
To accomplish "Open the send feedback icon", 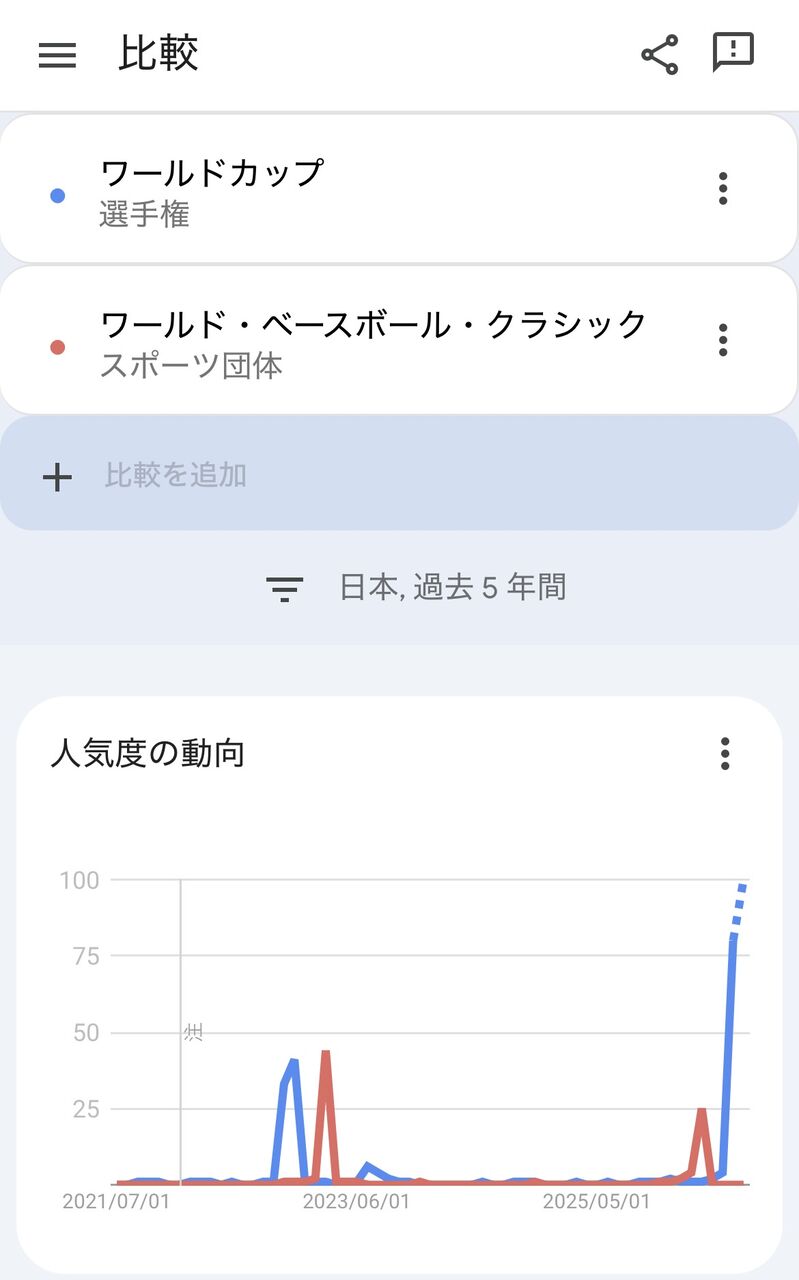I will (733, 53).
